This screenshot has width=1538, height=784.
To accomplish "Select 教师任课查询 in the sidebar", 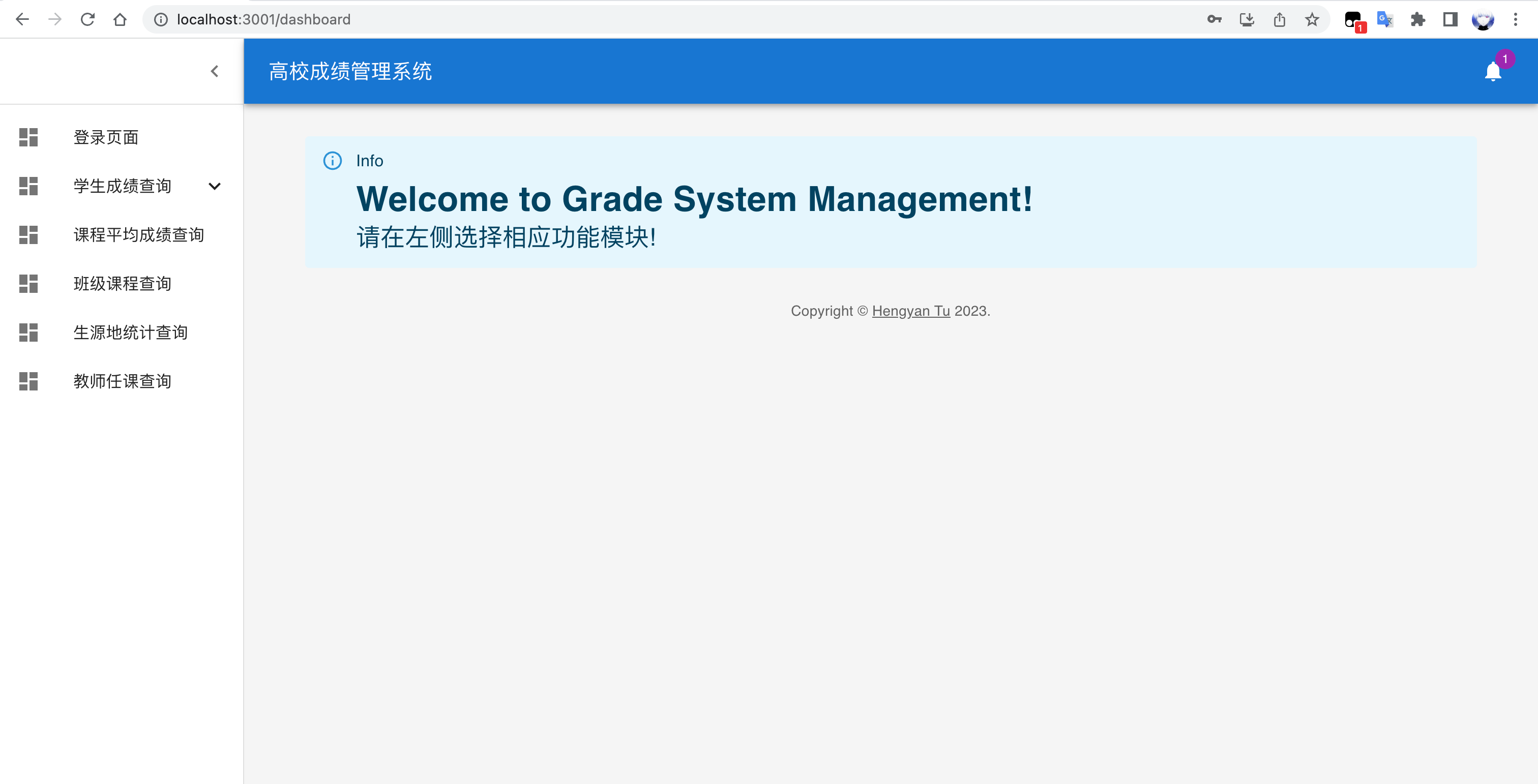I will point(123,381).
